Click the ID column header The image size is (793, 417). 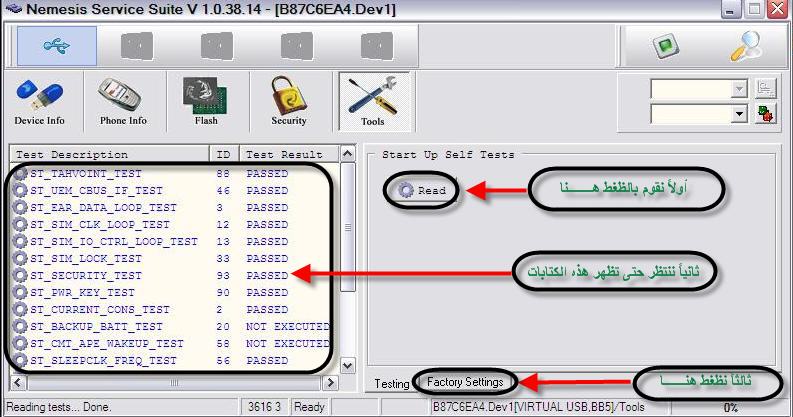[x=224, y=154]
